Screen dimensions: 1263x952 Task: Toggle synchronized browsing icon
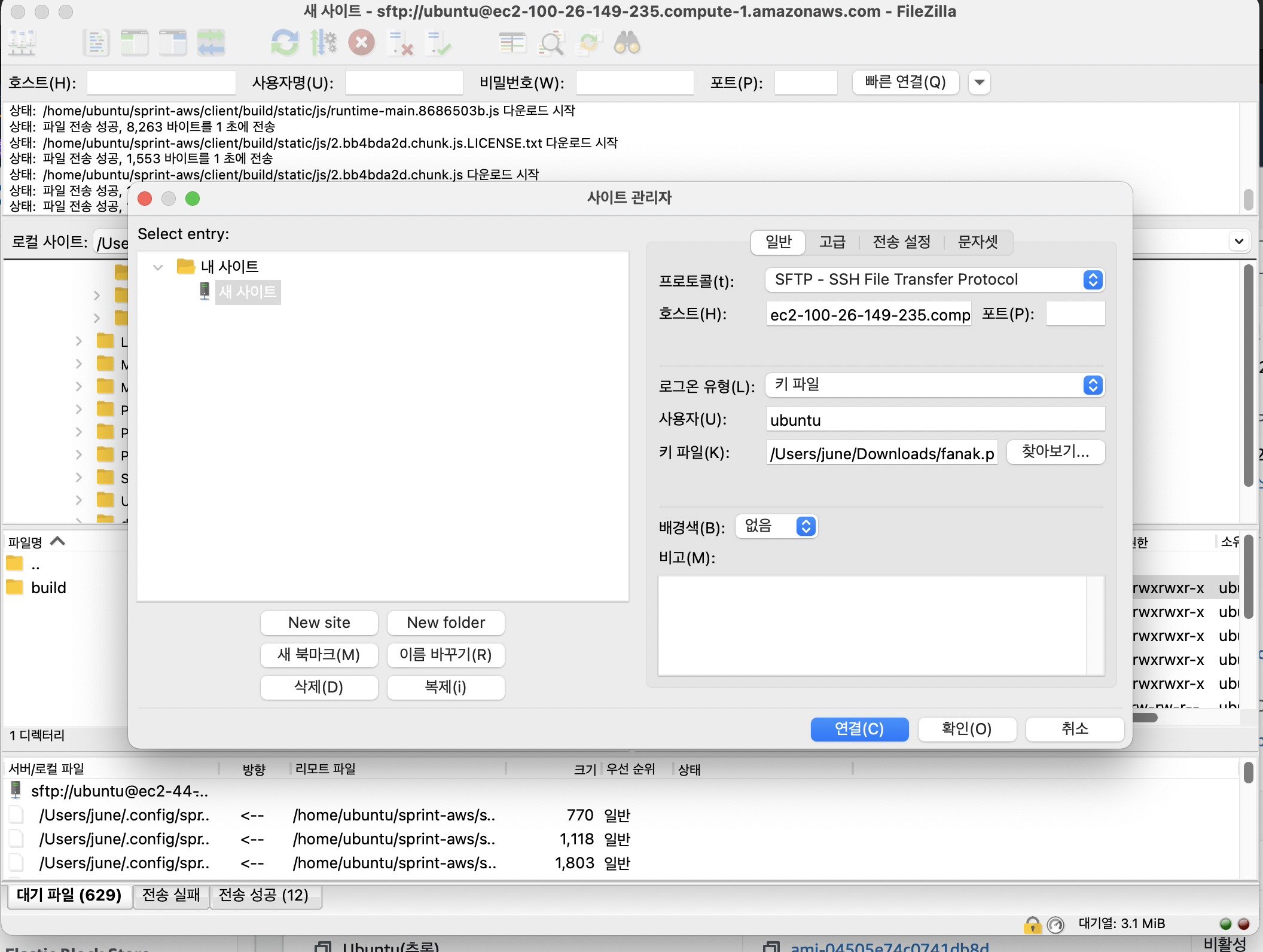pyautogui.click(x=589, y=43)
